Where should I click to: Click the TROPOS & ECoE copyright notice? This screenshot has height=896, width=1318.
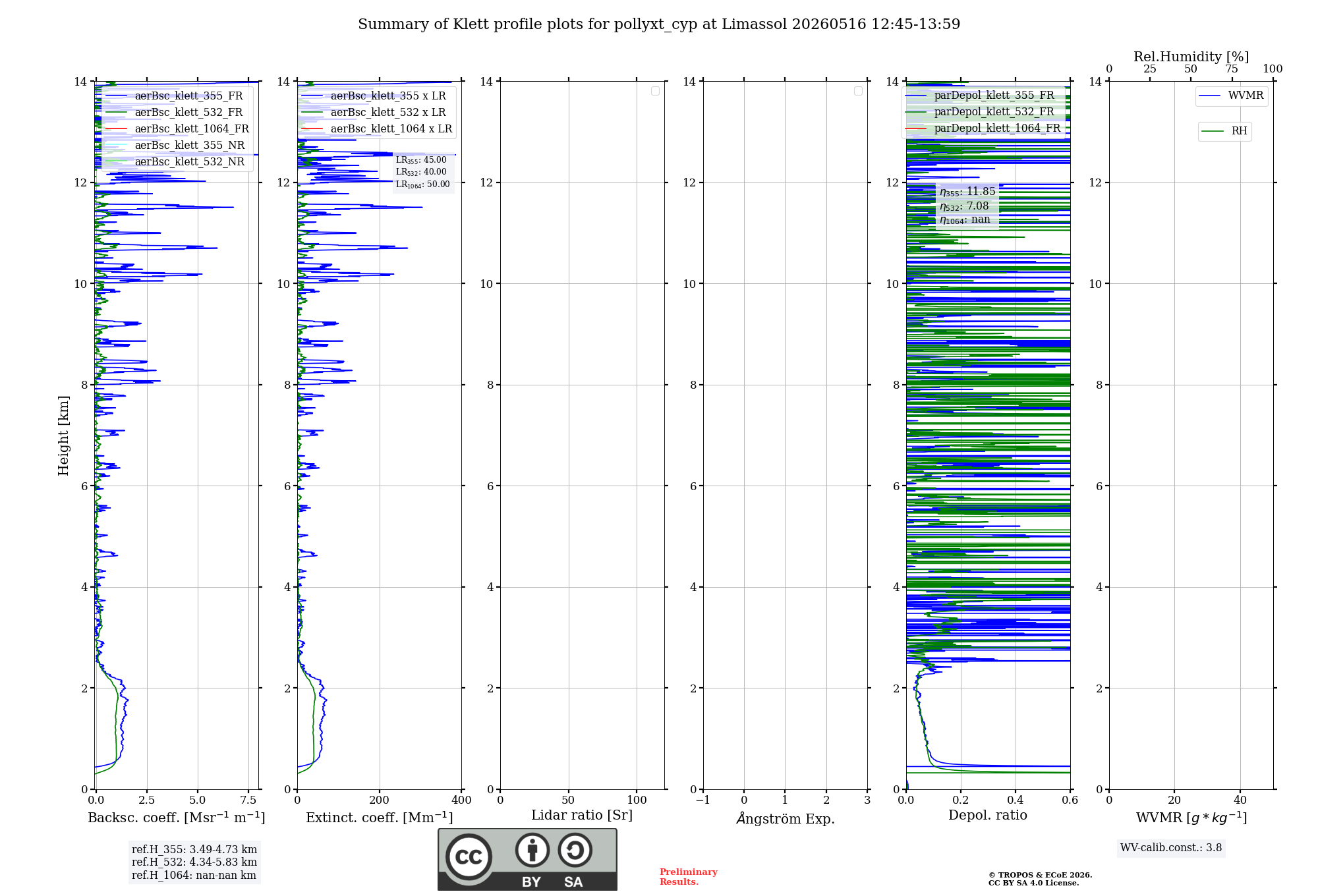(1040, 879)
